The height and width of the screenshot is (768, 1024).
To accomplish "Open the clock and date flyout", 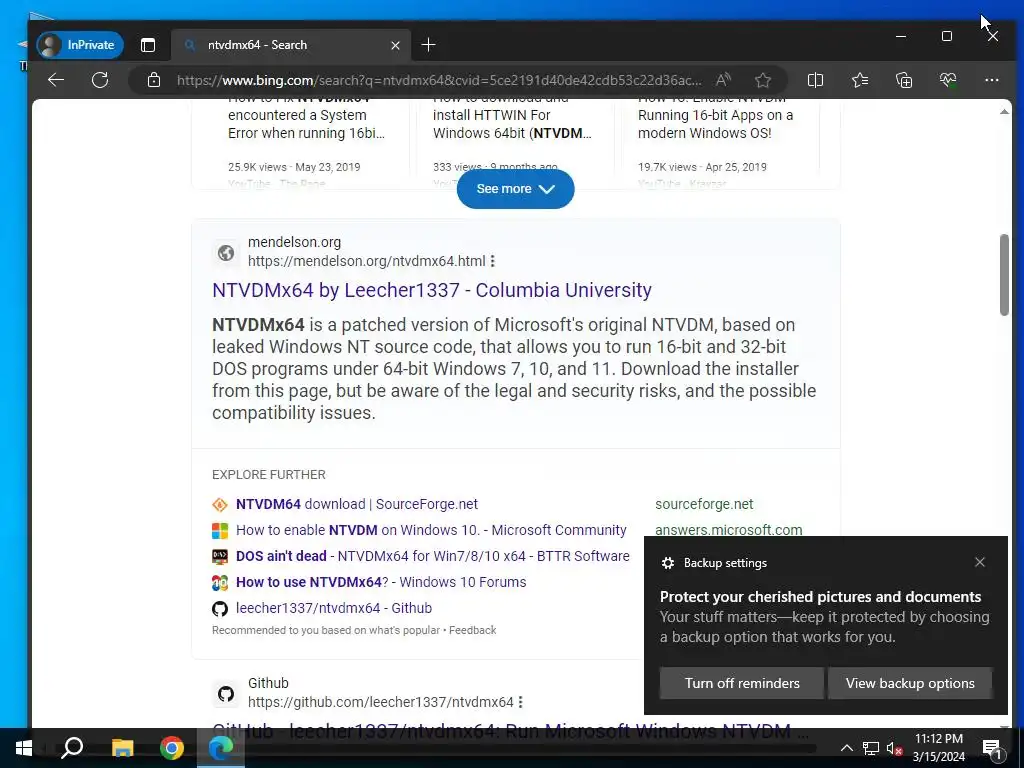I will pos(938,748).
